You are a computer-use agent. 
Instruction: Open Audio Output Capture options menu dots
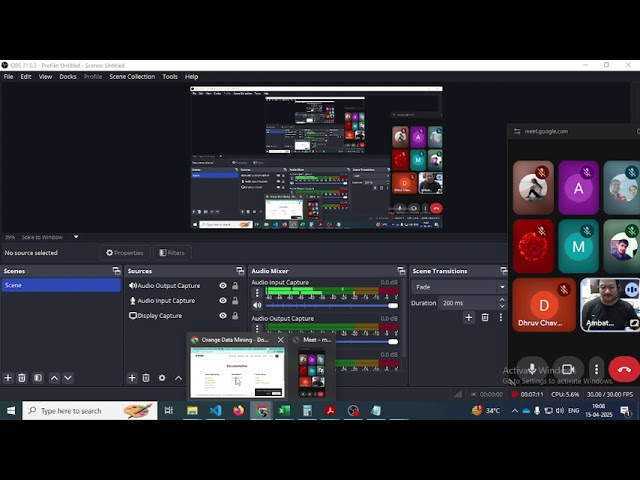[x=257, y=328]
